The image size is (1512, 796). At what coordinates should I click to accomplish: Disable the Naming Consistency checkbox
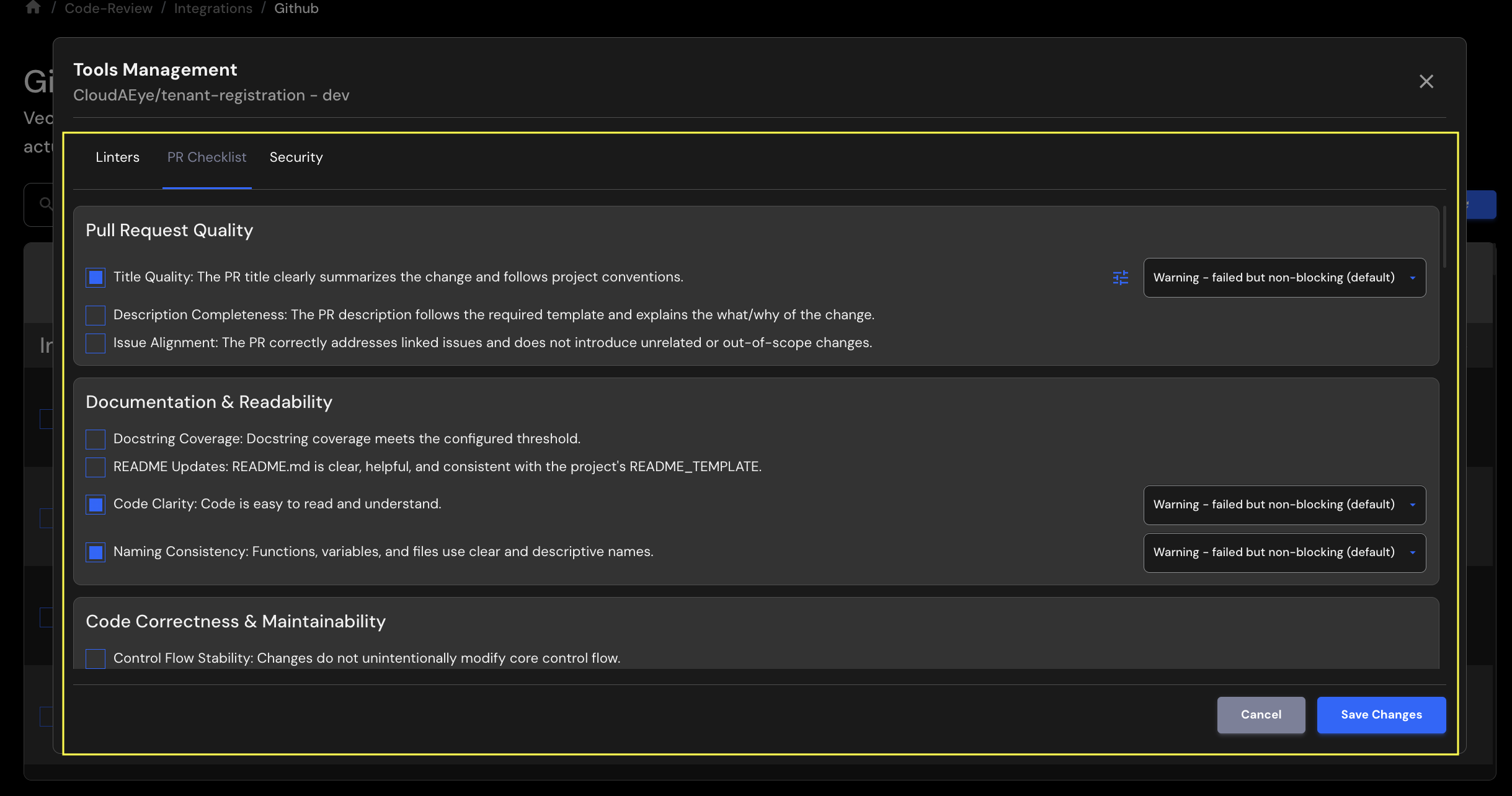95,552
